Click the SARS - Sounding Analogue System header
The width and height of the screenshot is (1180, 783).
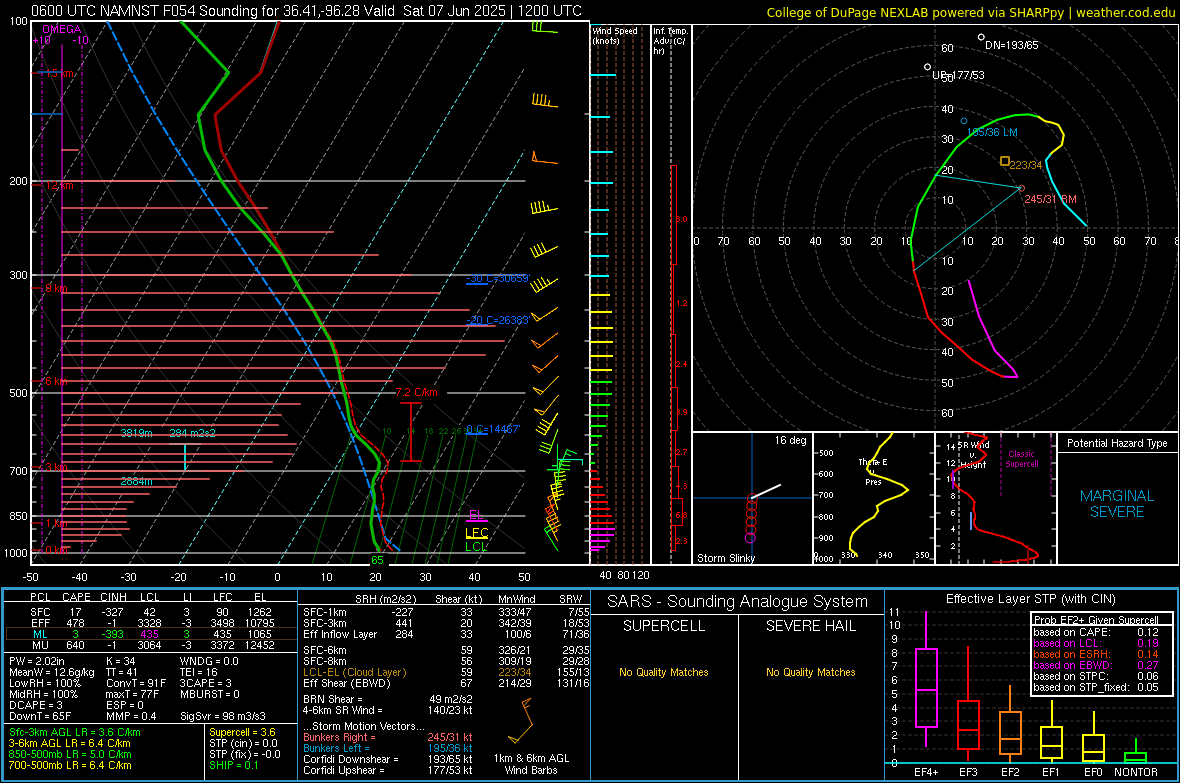click(x=737, y=602)
